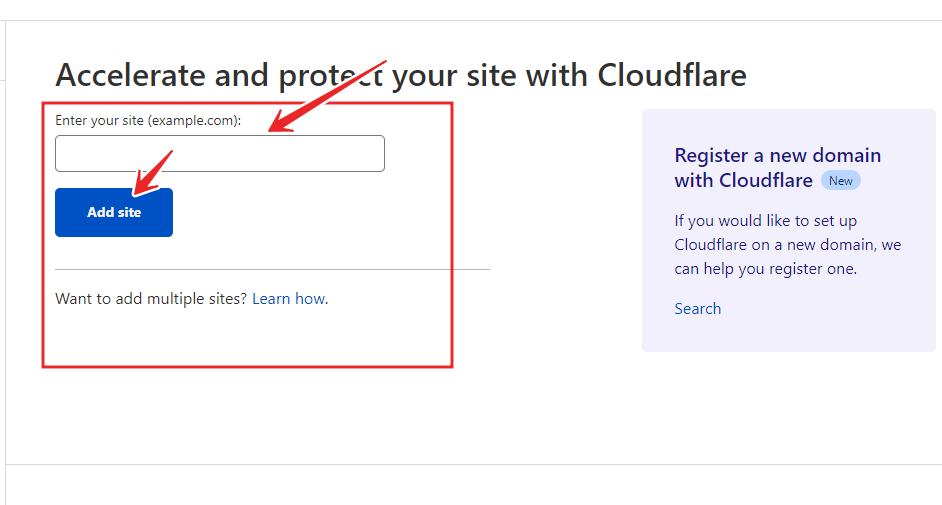
Task: Click the Search link in domain card
Action: (x=697, y=308)
